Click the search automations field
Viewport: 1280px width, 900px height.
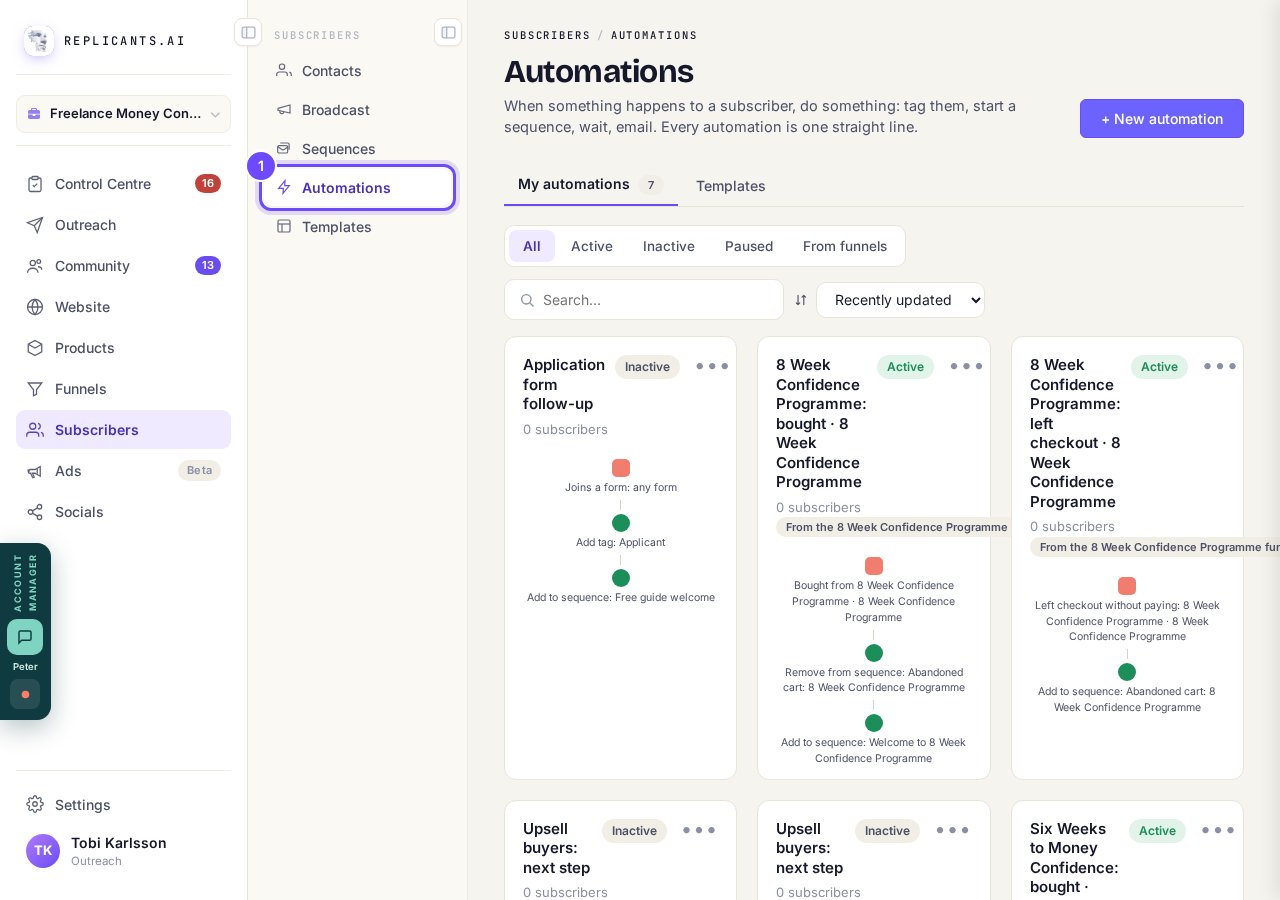[x=644, y=300]
